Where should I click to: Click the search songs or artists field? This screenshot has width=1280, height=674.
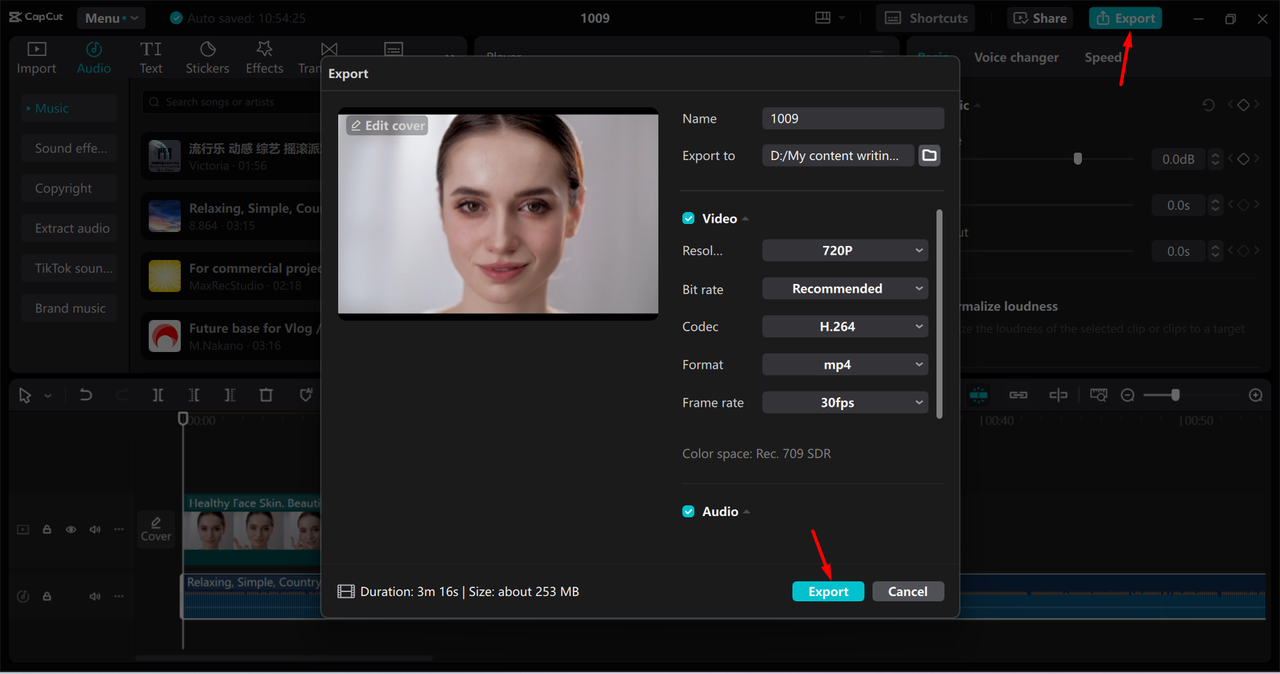click(x=232, y=101)
